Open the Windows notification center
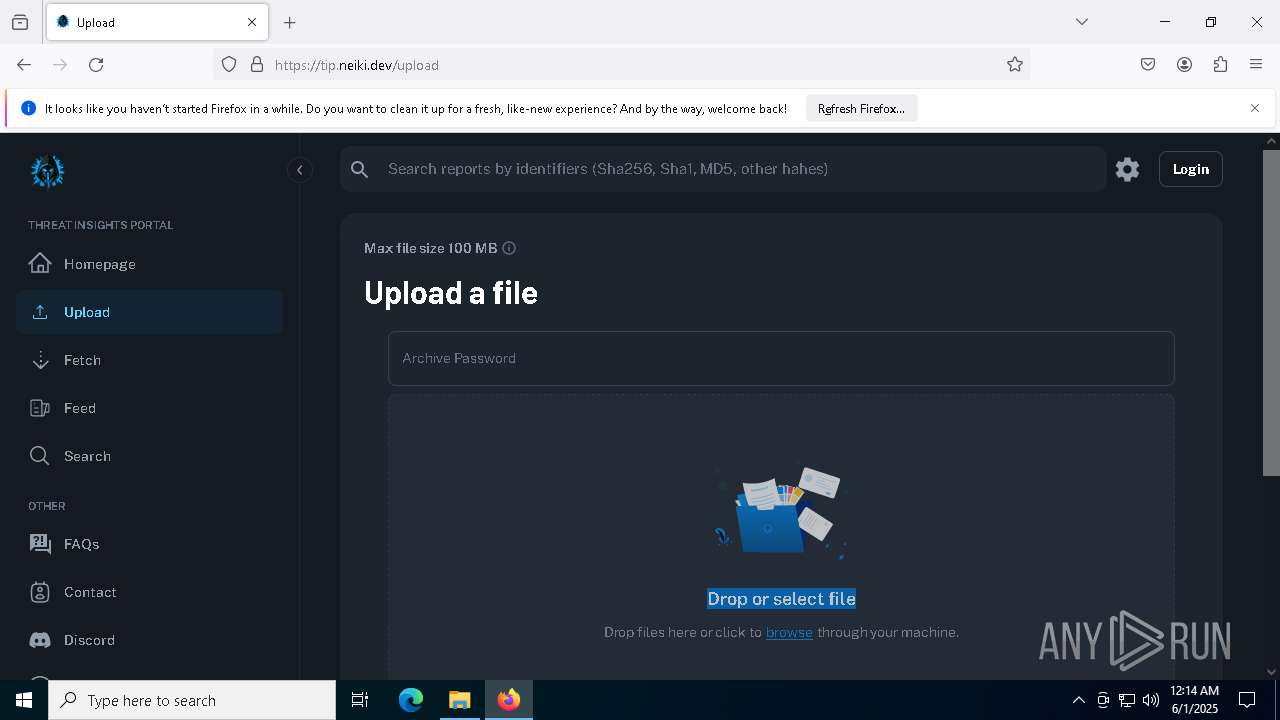This screenshot has width=1280, height=720. pyautogui.click(x=1247, y=700)
